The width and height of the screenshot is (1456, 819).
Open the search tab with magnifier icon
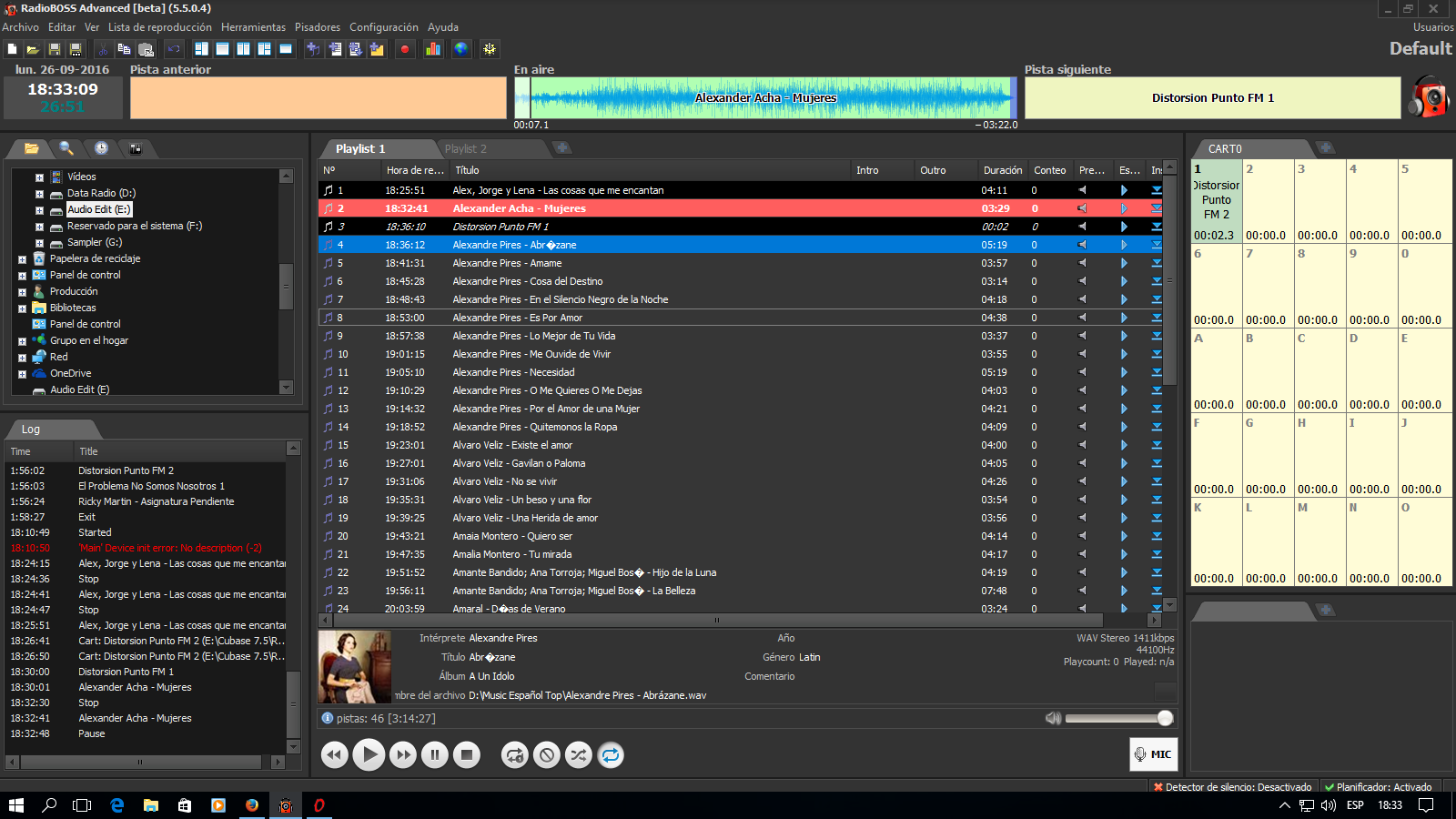[66, 148]
